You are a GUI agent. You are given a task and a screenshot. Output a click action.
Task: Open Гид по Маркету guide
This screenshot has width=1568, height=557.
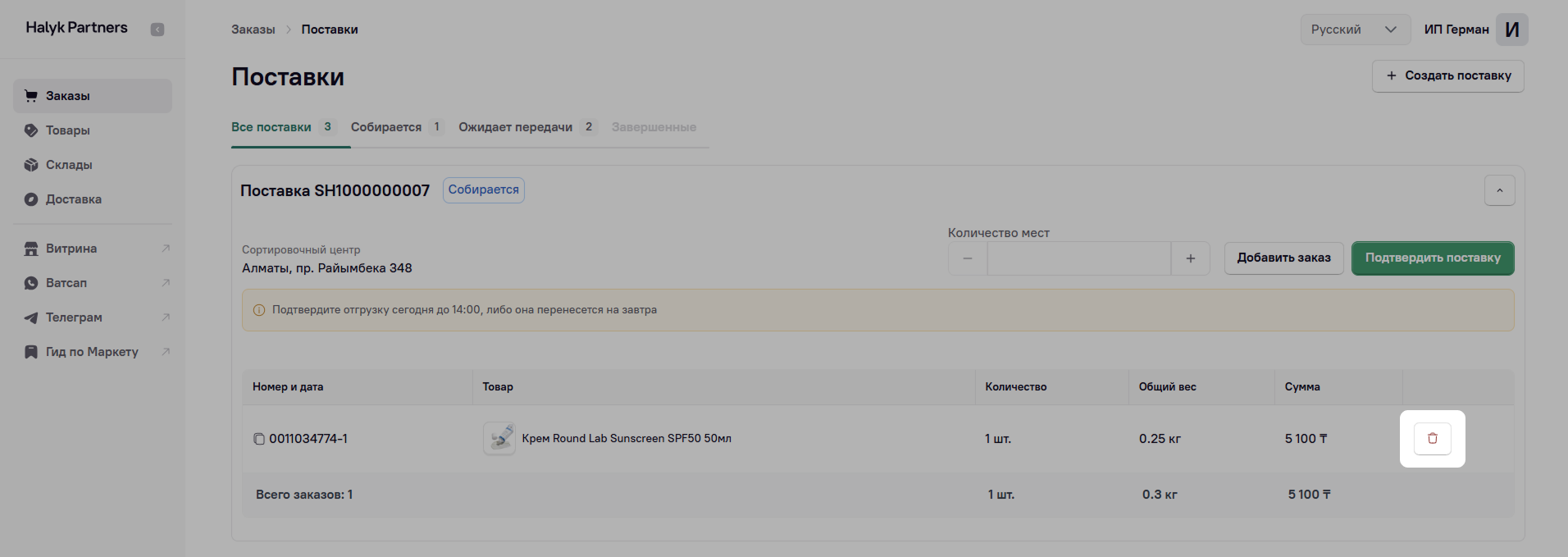[92, 352]
